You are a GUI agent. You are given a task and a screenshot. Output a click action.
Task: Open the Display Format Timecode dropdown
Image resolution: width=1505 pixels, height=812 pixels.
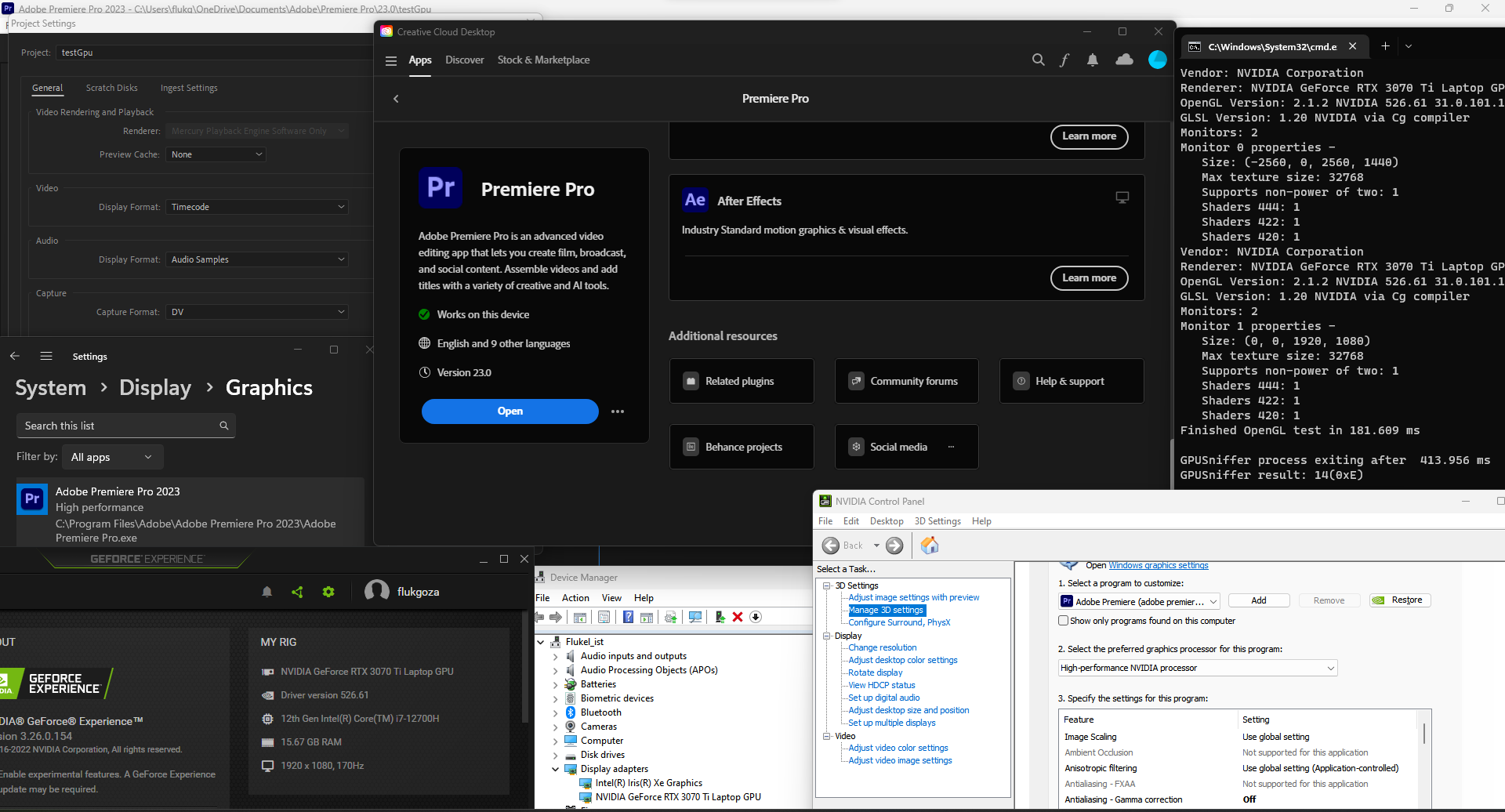click(x=257, y=206)
